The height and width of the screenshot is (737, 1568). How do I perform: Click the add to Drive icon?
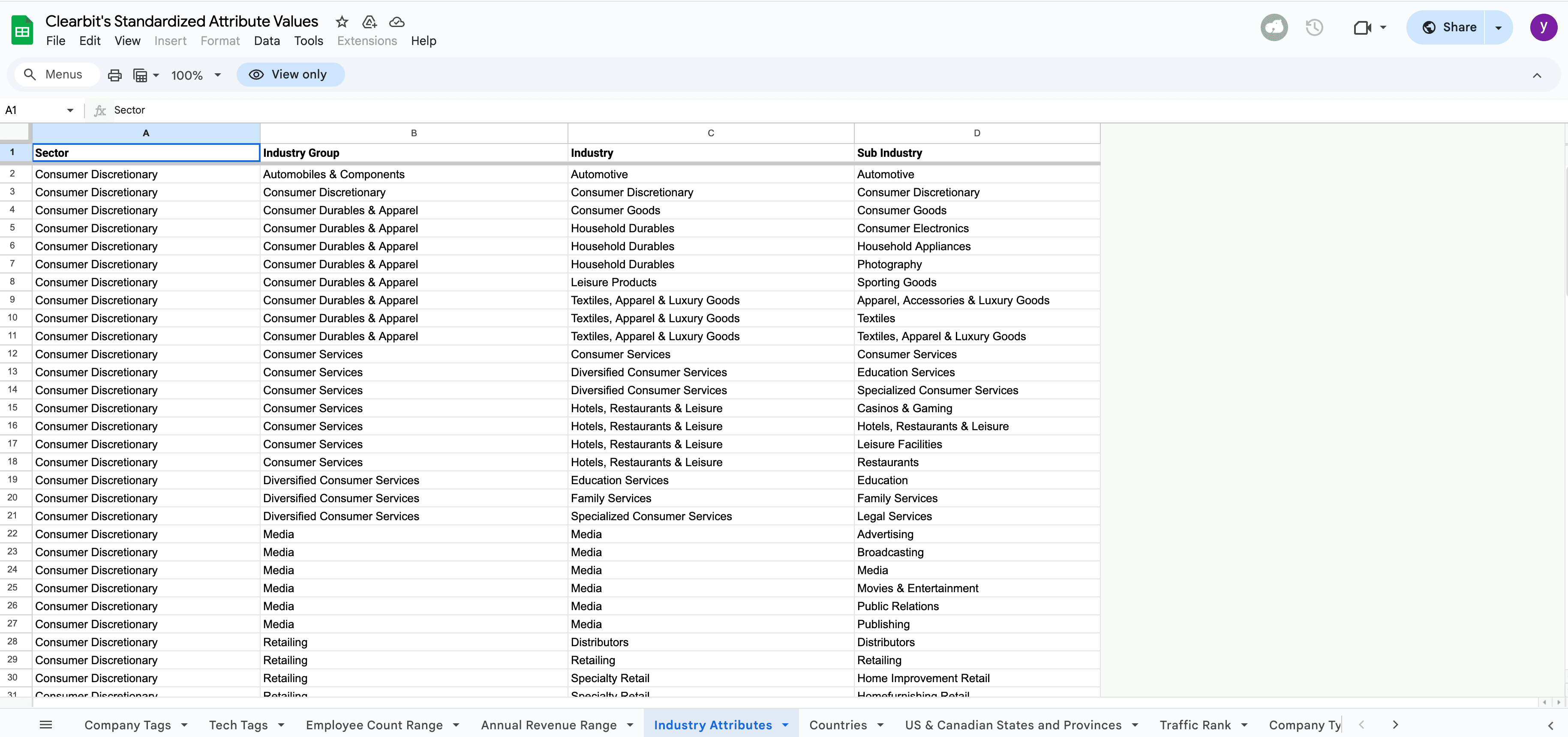369,22
